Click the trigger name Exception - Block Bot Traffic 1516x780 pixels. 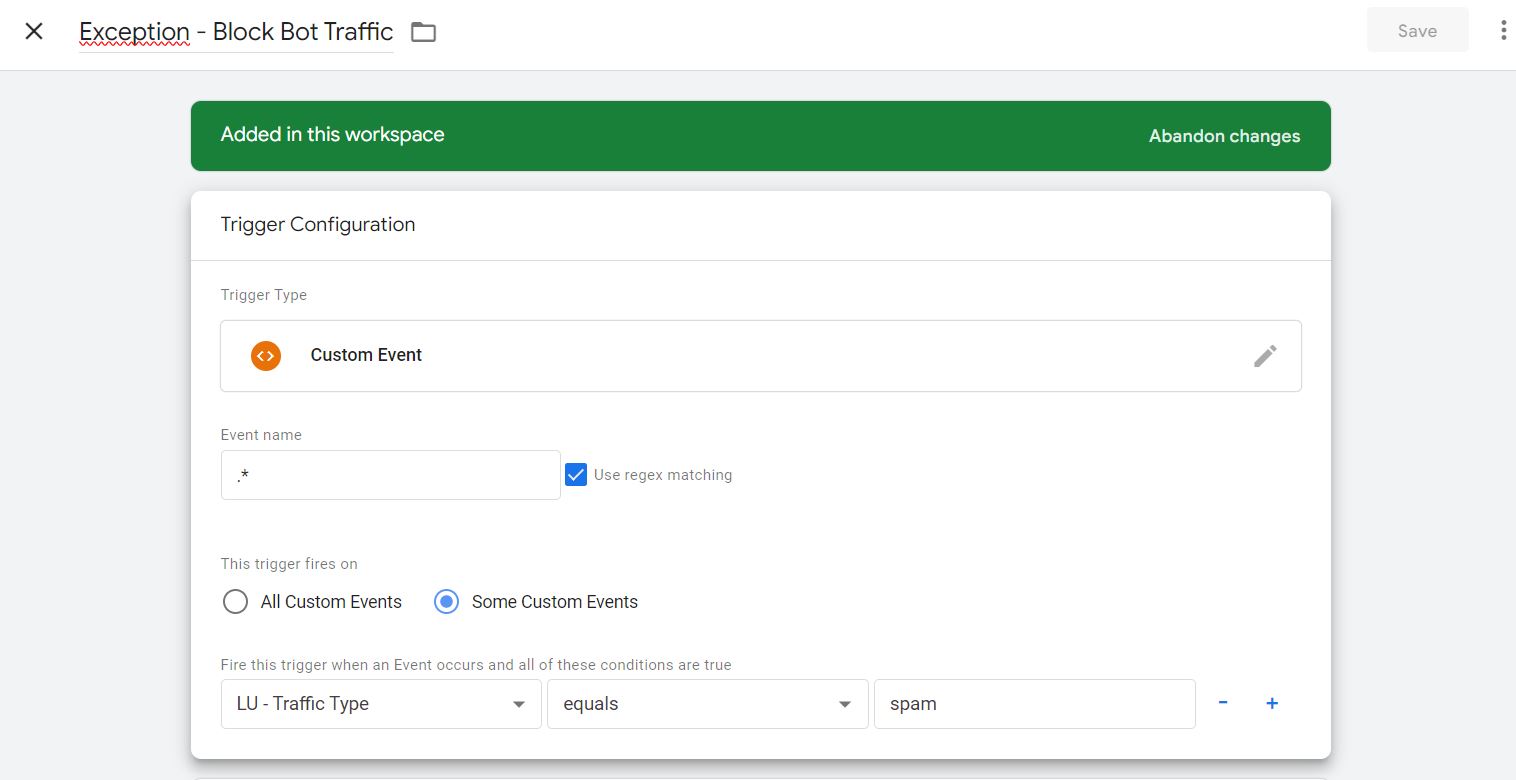236,32
